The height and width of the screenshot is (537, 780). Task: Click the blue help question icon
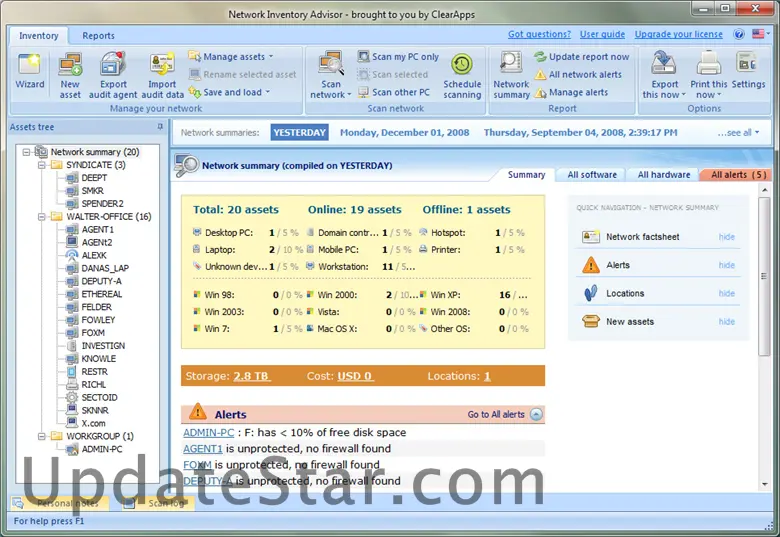[x=739, y=34]
